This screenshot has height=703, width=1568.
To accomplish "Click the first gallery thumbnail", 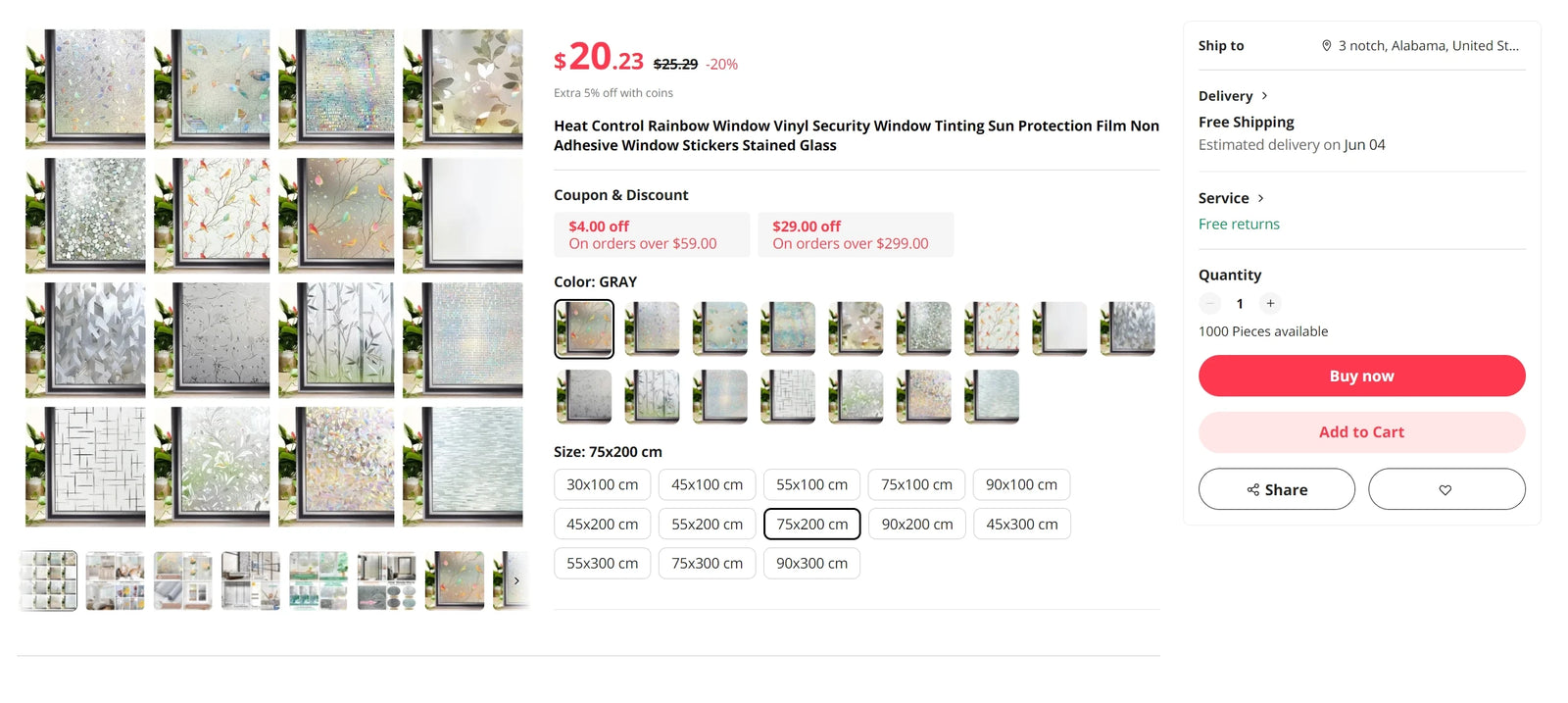I will click(47, 580).
